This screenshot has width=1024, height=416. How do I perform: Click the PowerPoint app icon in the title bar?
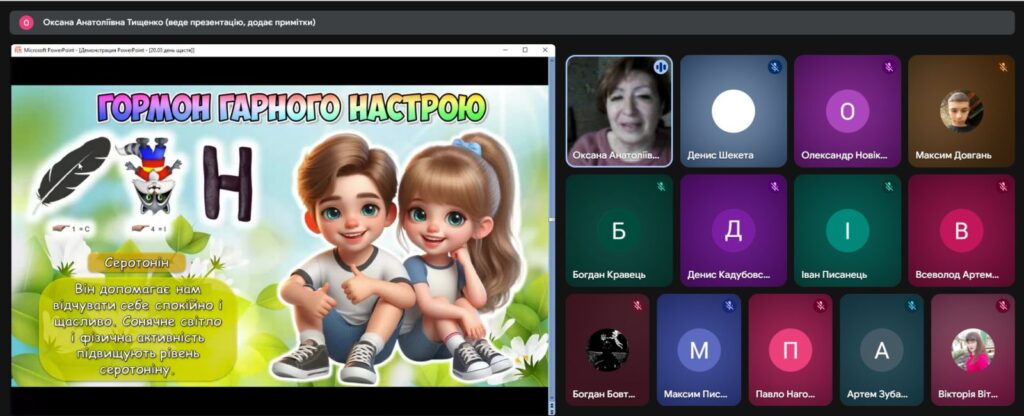17,50
